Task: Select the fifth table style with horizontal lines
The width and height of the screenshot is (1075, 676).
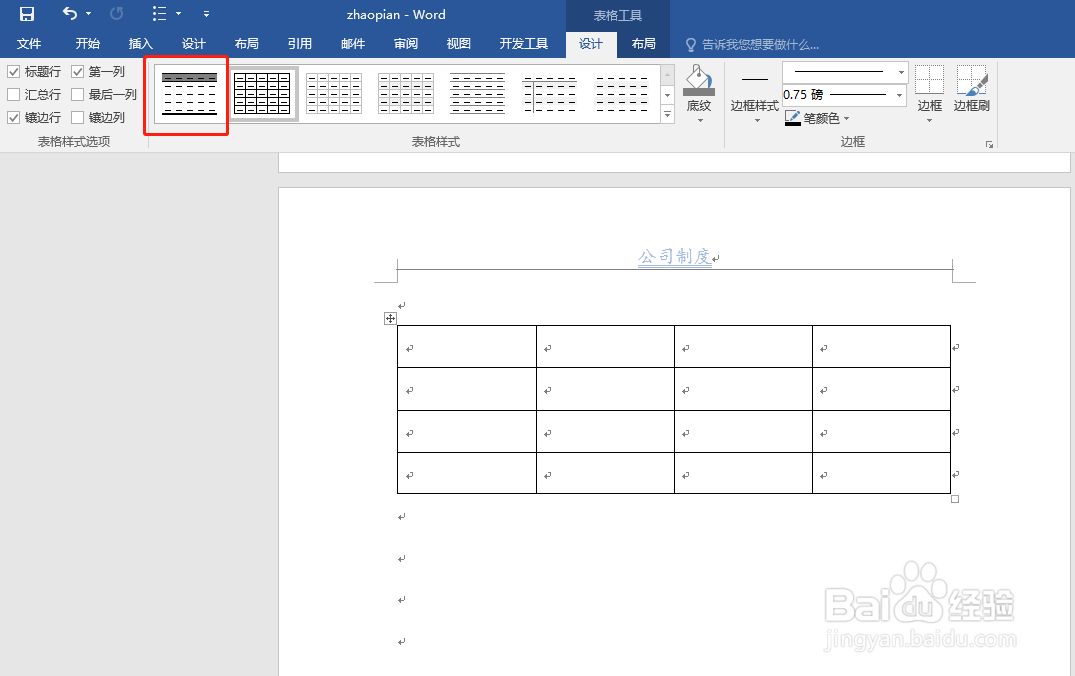Action: pyautogui.click(x=478, y=94)
